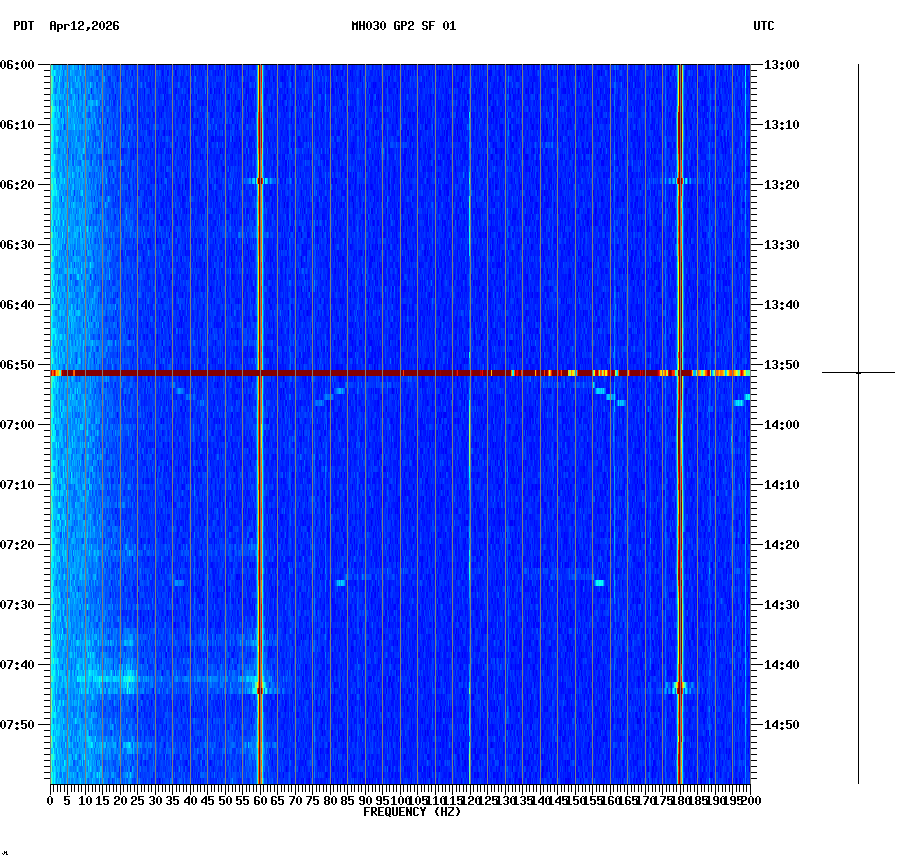The image size is (902, 864).
Task: Click the 0 Hz frequency tick label
Action: pyautogui.click(x=48, y=800)
